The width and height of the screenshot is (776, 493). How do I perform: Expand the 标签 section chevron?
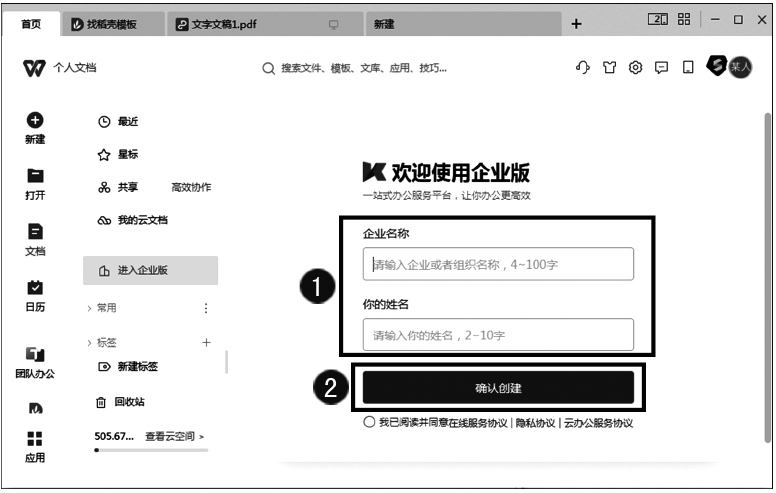[x=89, y=342]
